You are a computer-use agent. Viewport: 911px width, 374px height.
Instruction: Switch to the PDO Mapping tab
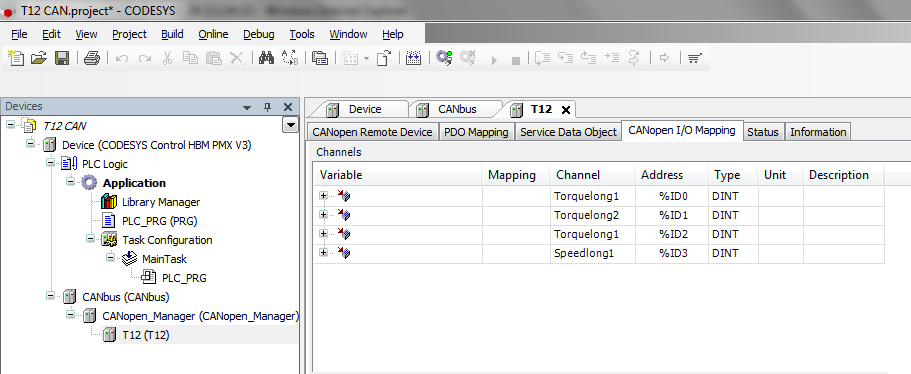coord(476,132)
